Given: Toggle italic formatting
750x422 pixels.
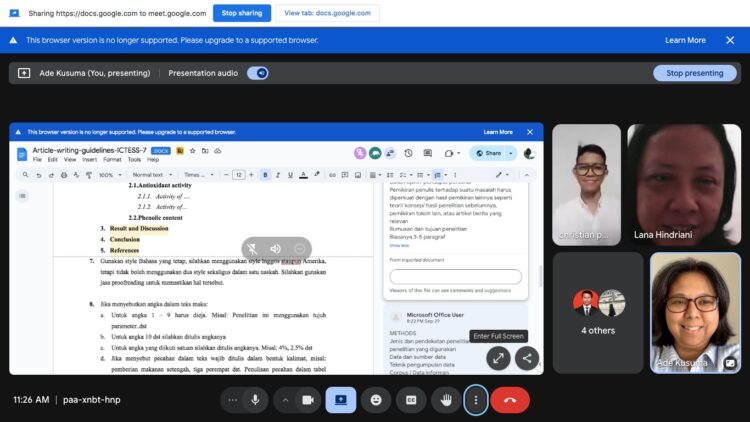Looking at the screenshot, I should 278,175.
